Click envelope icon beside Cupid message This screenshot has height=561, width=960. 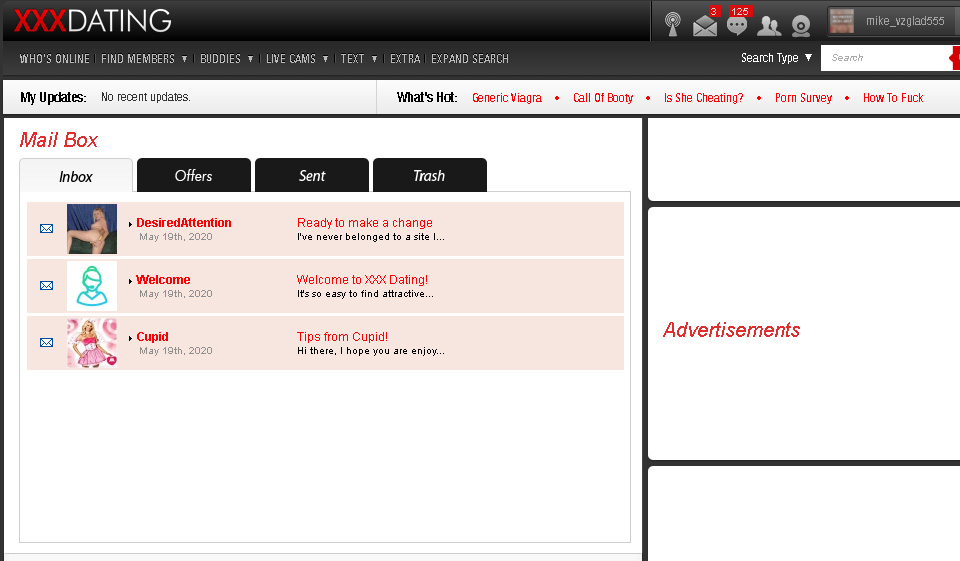(x=46, y=343)
